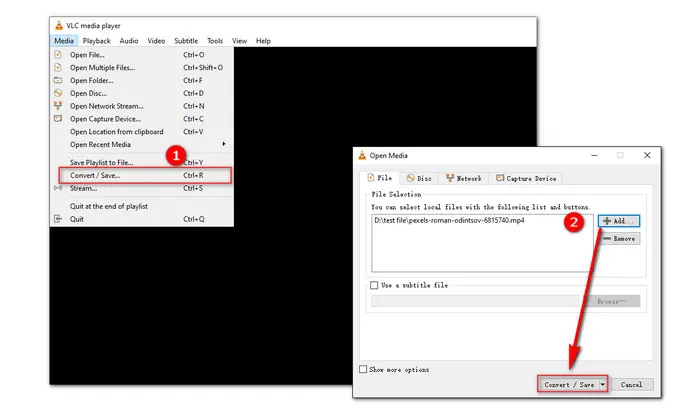The width and height of the screenshot is (700, 407).
Task: Click the Remove button
Action: (619, 239)
